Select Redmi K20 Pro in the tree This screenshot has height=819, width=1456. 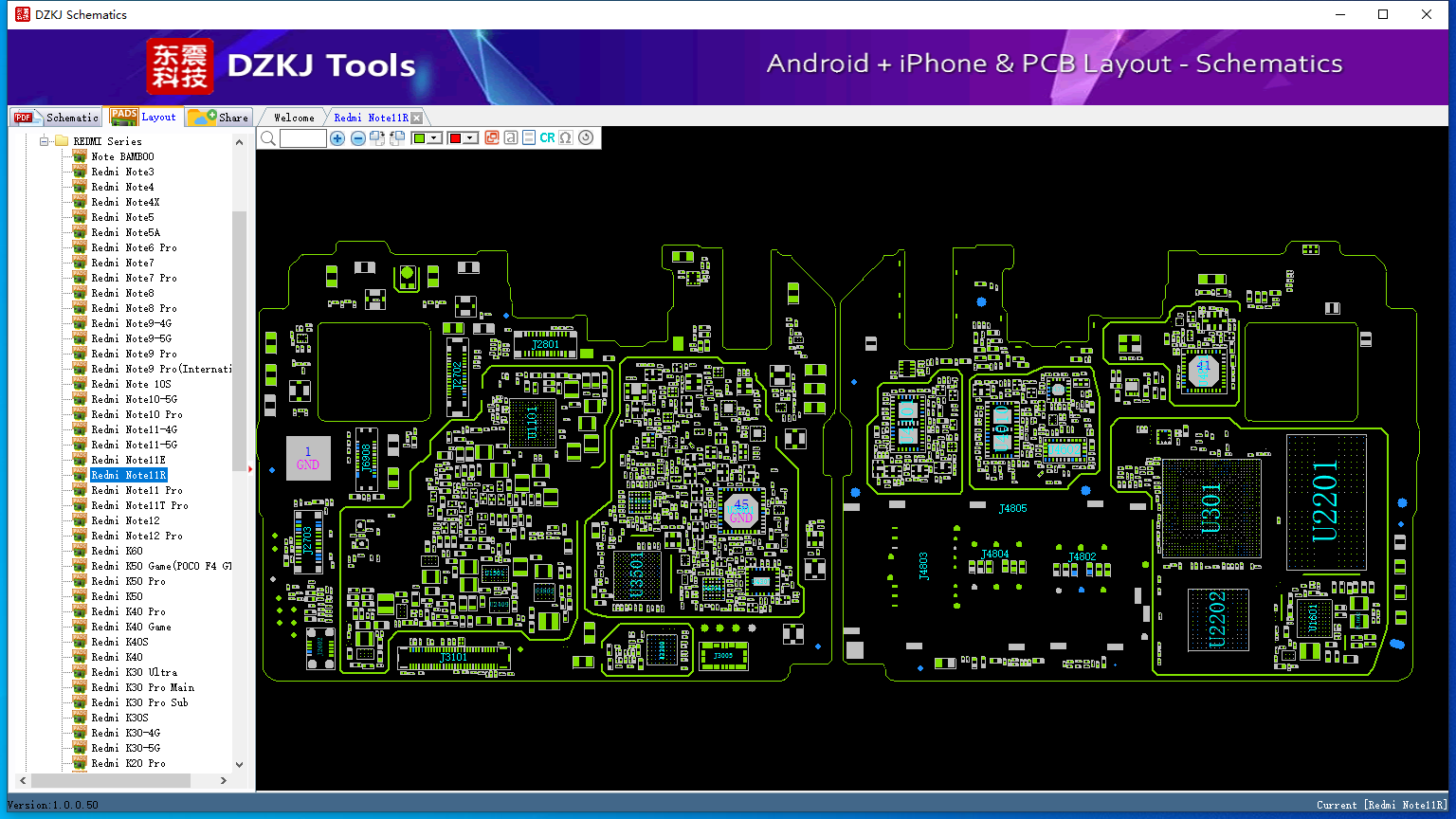129,763
